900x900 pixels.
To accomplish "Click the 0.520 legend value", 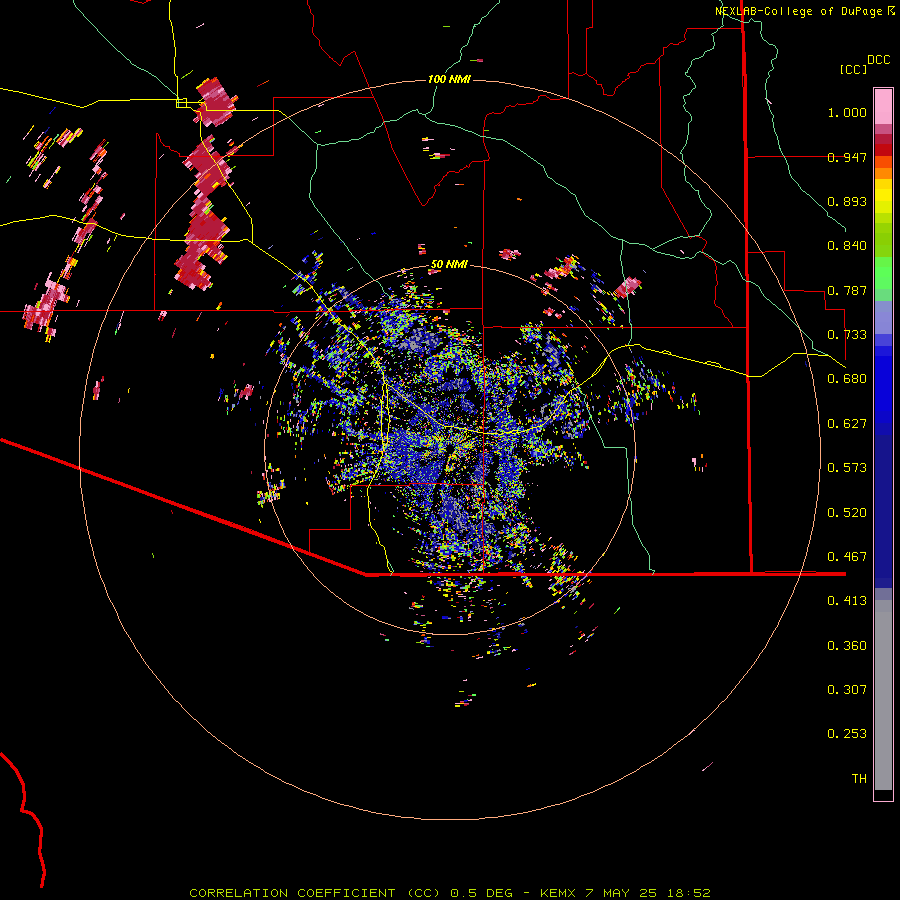I will point(847,513).
